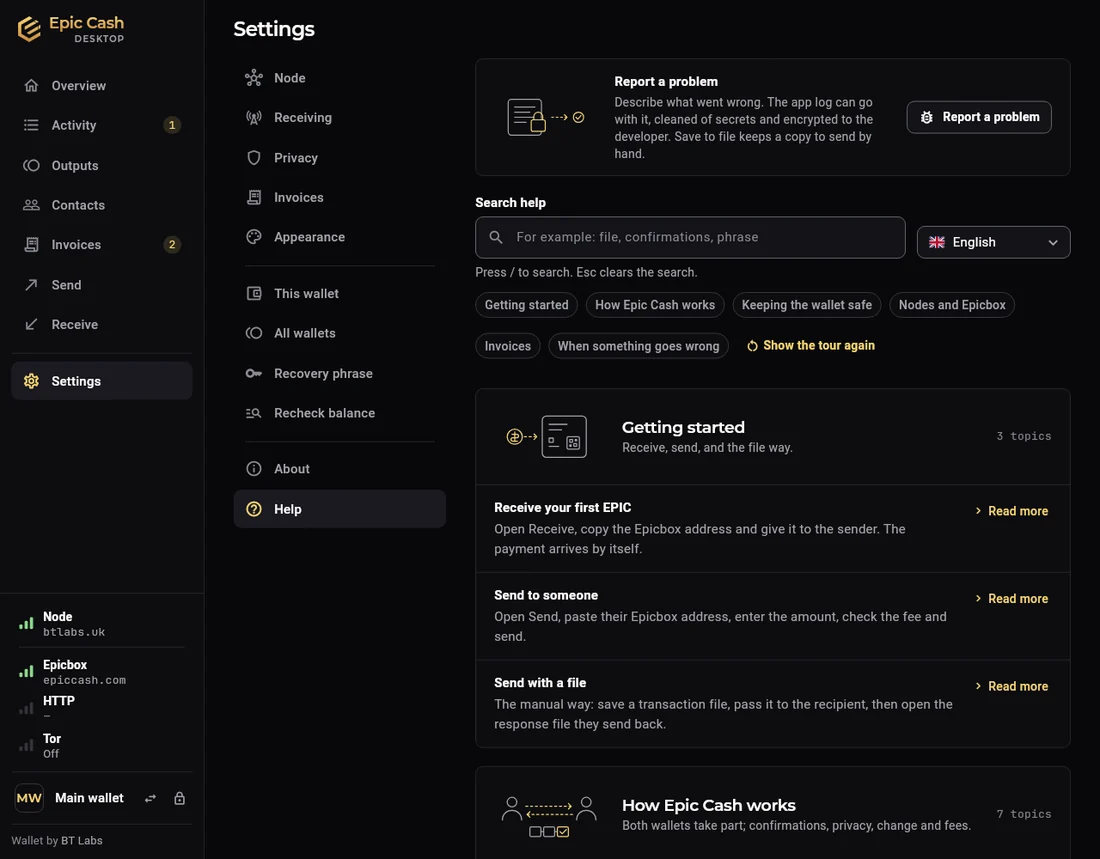The width and height of the screenshot is (1100, 859).
Task: Open Overview via the home icon
Action: [x=31, y=86]
